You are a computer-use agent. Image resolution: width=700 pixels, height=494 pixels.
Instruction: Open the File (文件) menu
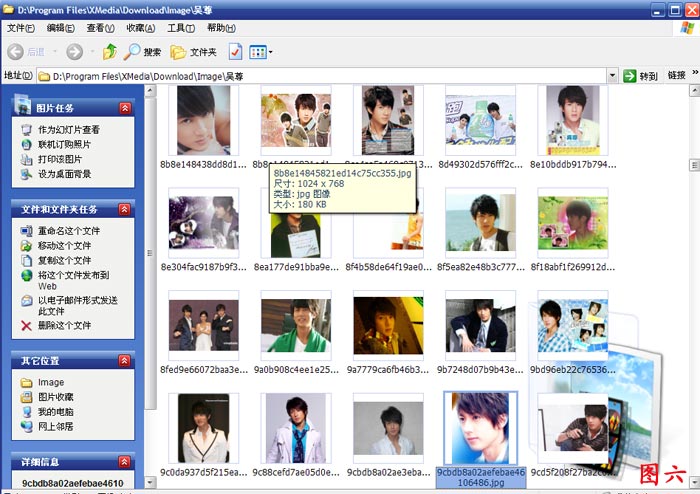(x=21, y=28)
